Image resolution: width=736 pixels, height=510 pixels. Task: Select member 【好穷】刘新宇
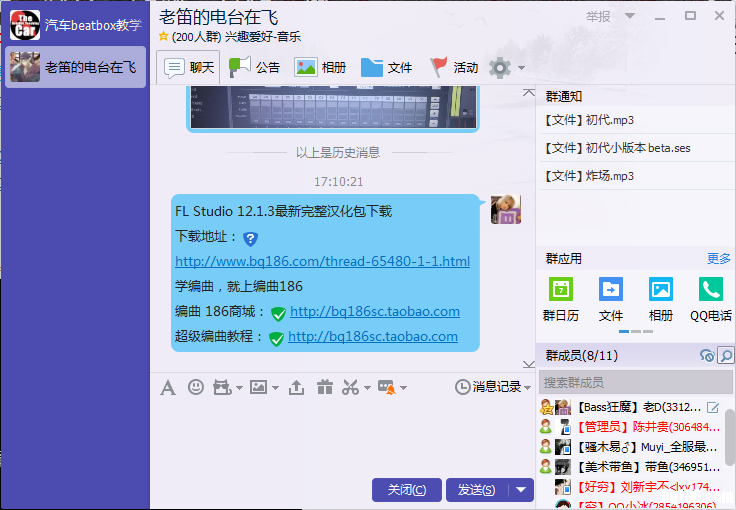coord(631,487)
